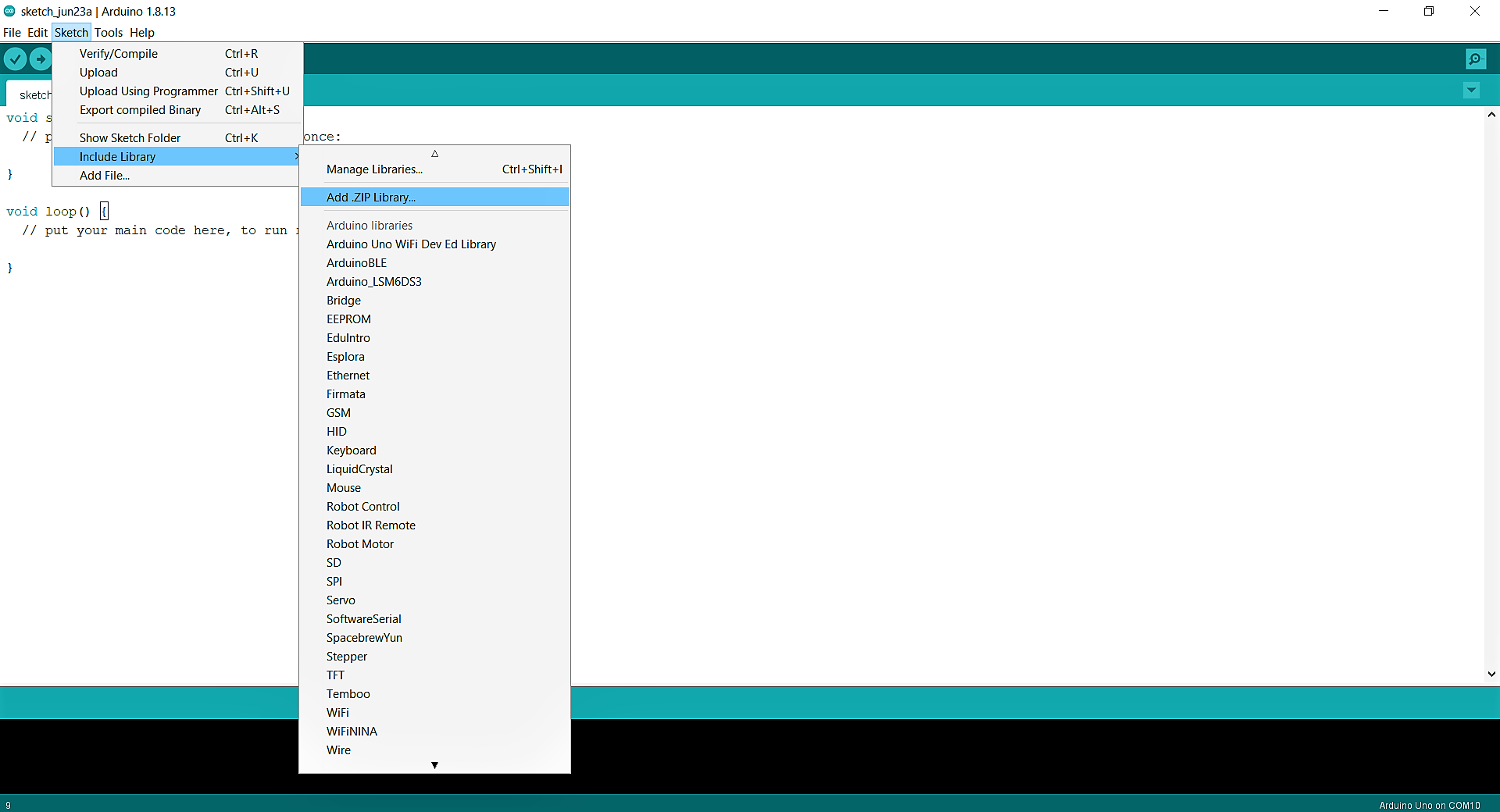The image size is (1500, 812).
Task: Include the EduIntro library
Action: pyautogui.click(x=434, y=338)
